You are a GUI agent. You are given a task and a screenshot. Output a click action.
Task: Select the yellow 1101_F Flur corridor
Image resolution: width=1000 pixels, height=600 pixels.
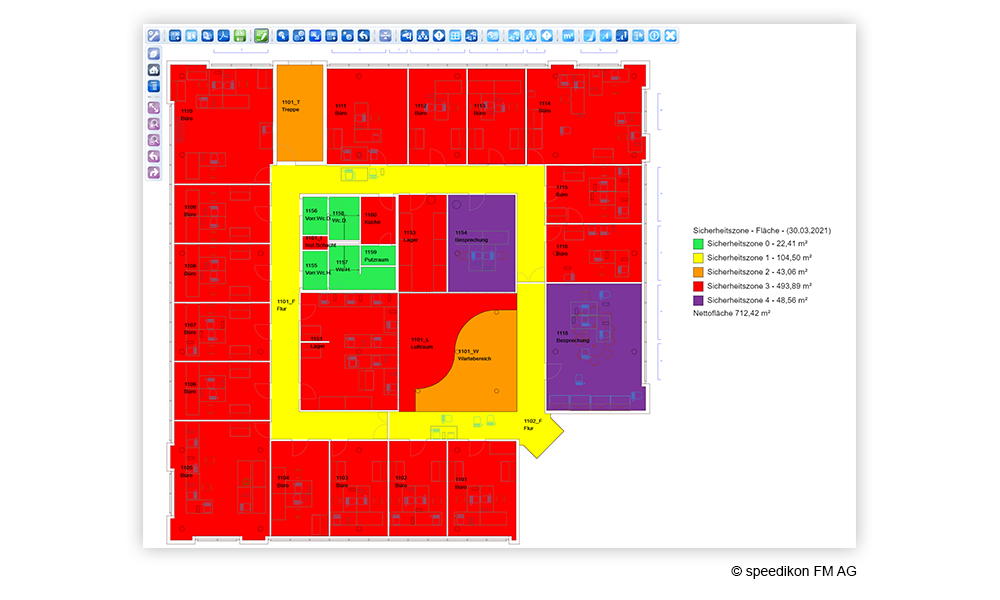285,305
